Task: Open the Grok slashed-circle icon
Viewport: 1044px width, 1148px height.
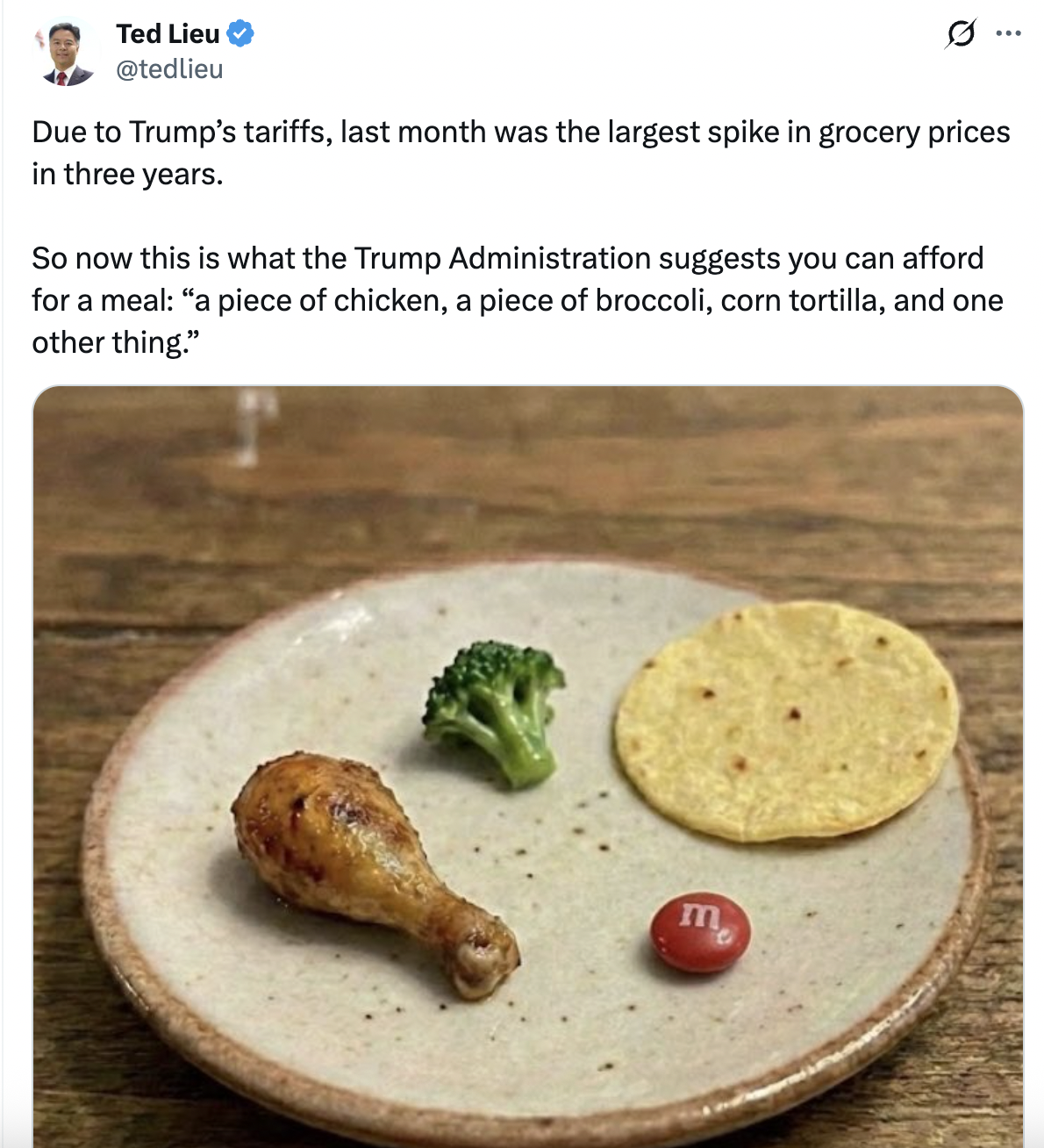Action: (961, 34)
